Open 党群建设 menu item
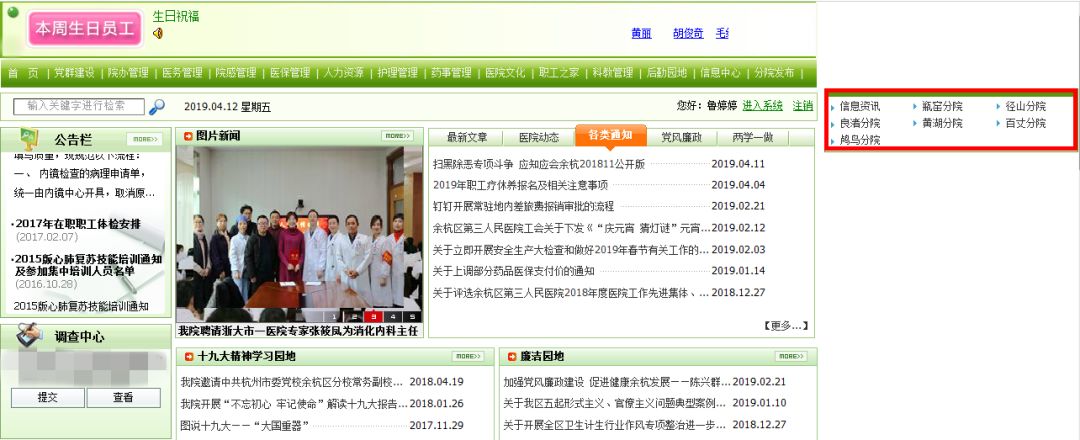This screenshot has width=1080, height=440. [x=74, y=72]
